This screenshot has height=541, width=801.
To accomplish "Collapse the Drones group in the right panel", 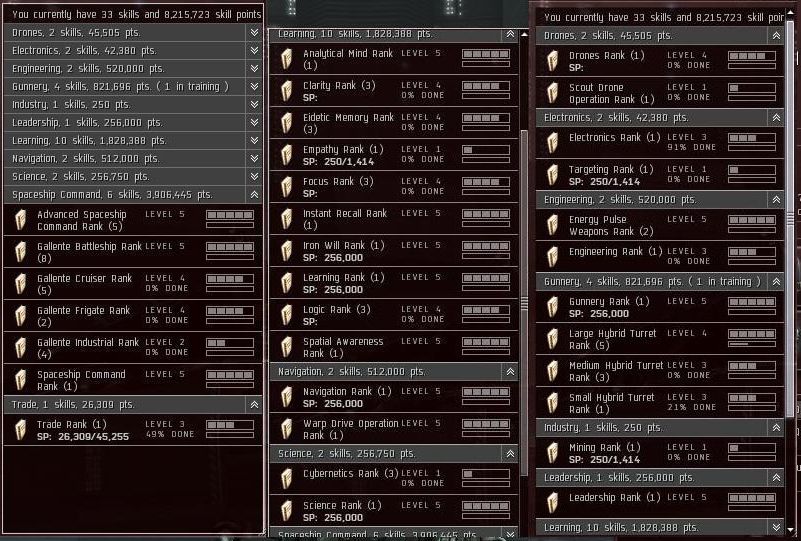I will tap(776, 35).
